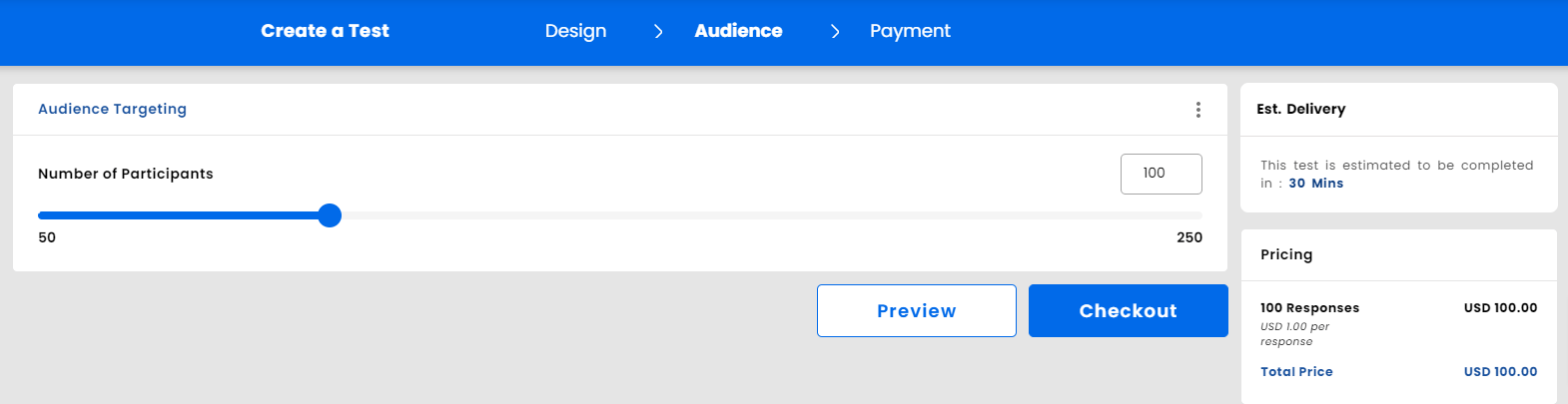Click the 100 Responses pricing line
This screenshot has width=1568, height=404.
[x=1309, y=308]
